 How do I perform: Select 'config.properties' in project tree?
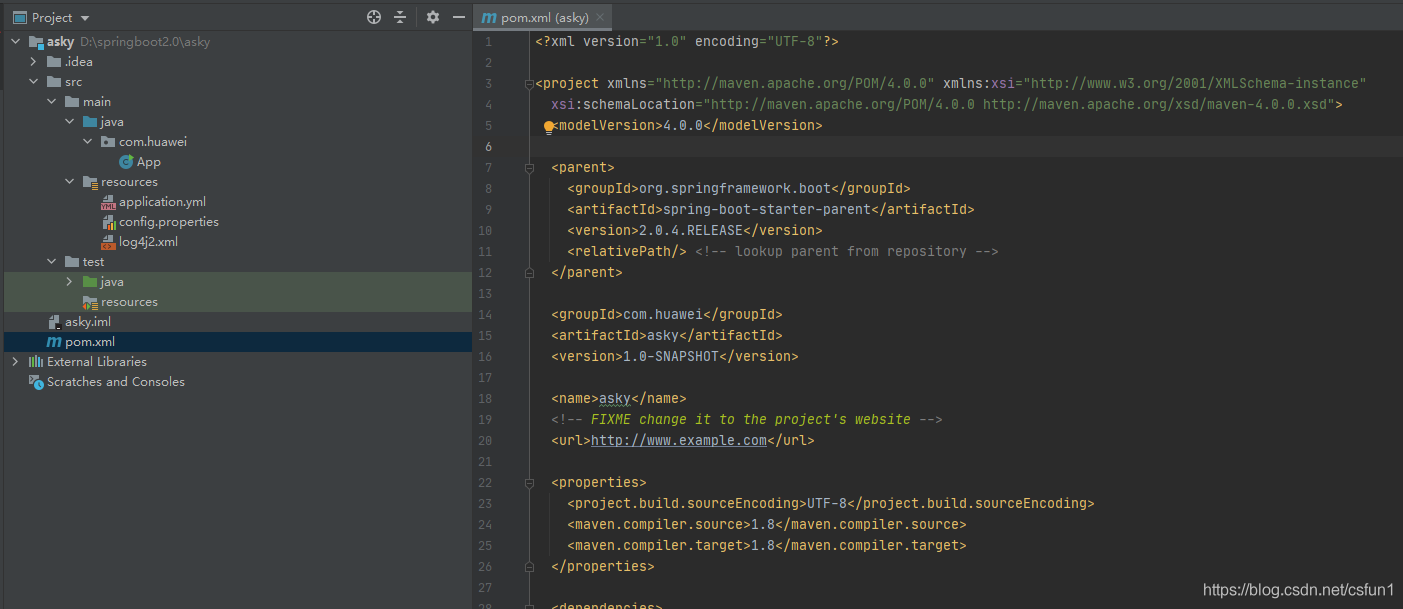pyautogui.click(x=169, y=222)
